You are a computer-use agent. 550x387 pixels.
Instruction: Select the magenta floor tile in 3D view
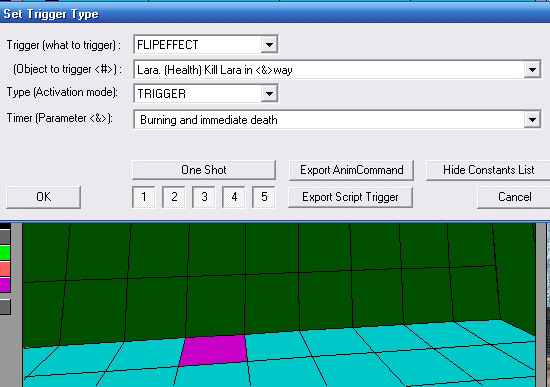click(213, 350)
